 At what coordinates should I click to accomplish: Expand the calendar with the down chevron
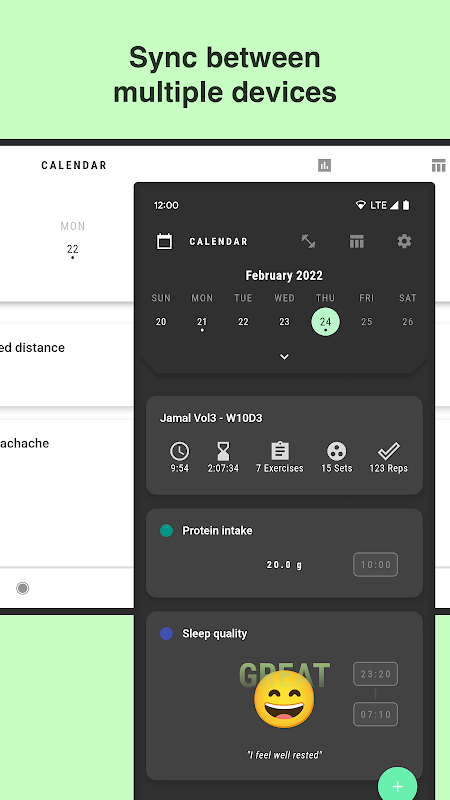tap(285, 357)
